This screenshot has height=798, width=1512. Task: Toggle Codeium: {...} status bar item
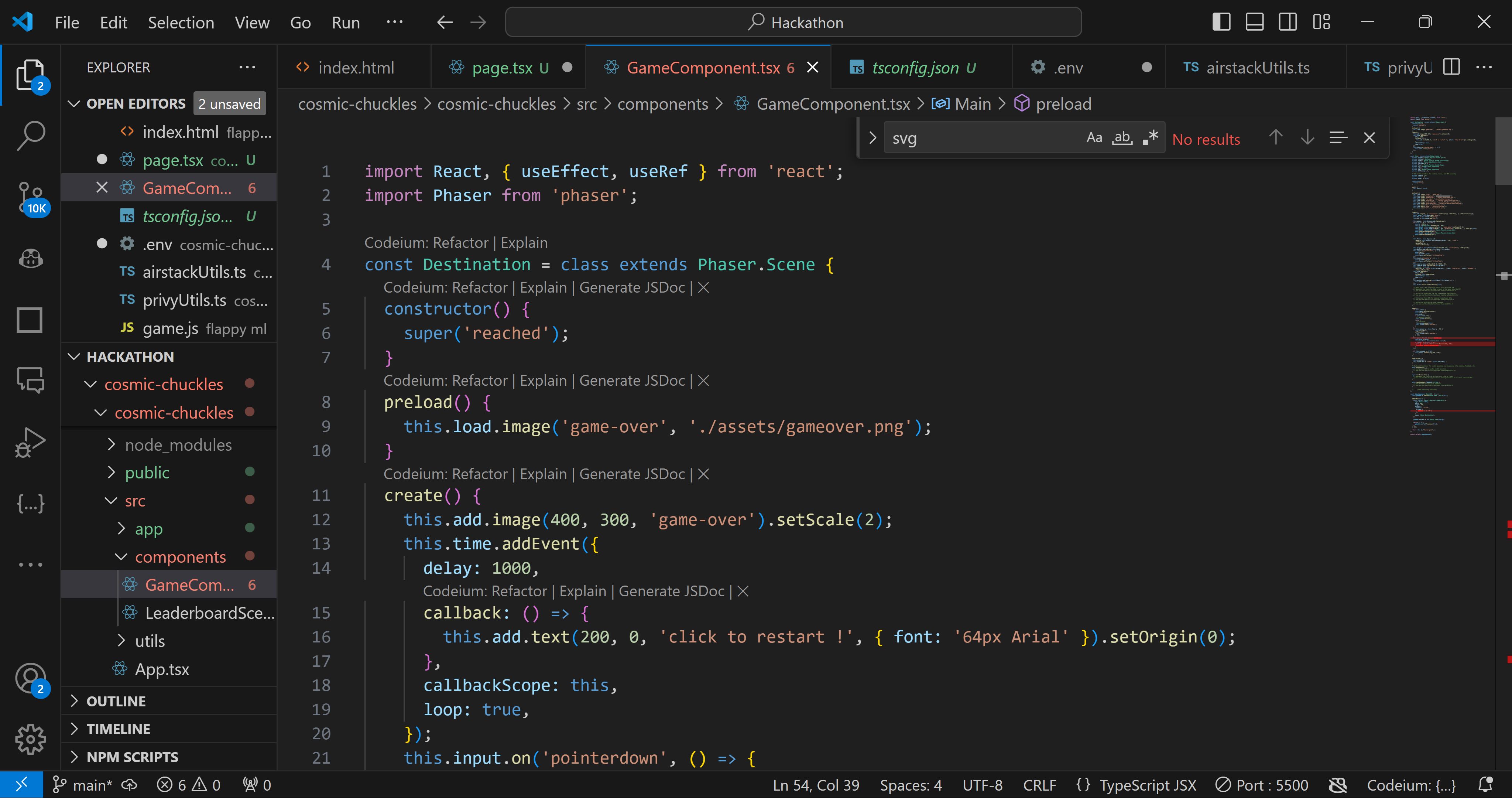click(x=1412, y=785)
